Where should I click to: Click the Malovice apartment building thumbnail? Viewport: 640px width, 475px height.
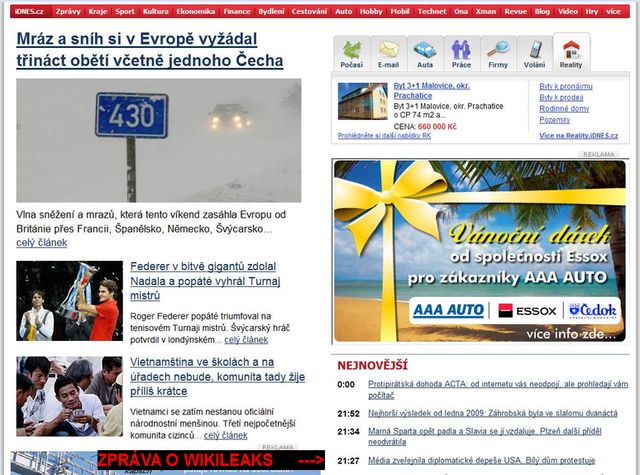pyautogui.click(x=363, y=101)
